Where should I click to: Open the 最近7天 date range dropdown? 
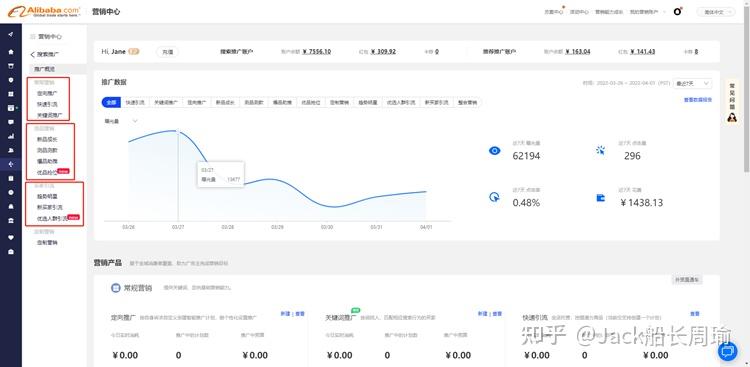[692, 83]
